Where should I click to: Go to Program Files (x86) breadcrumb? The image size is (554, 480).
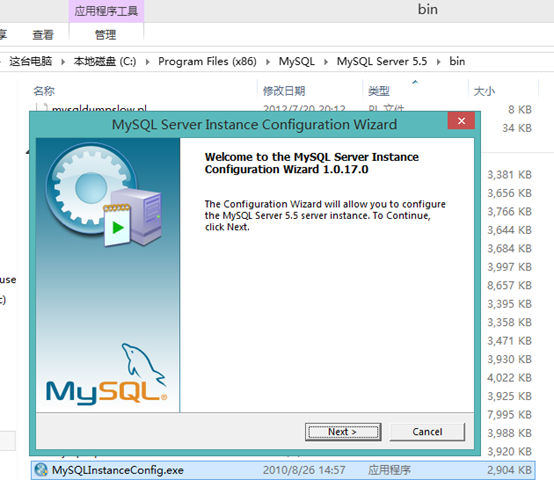coord(207,61)
